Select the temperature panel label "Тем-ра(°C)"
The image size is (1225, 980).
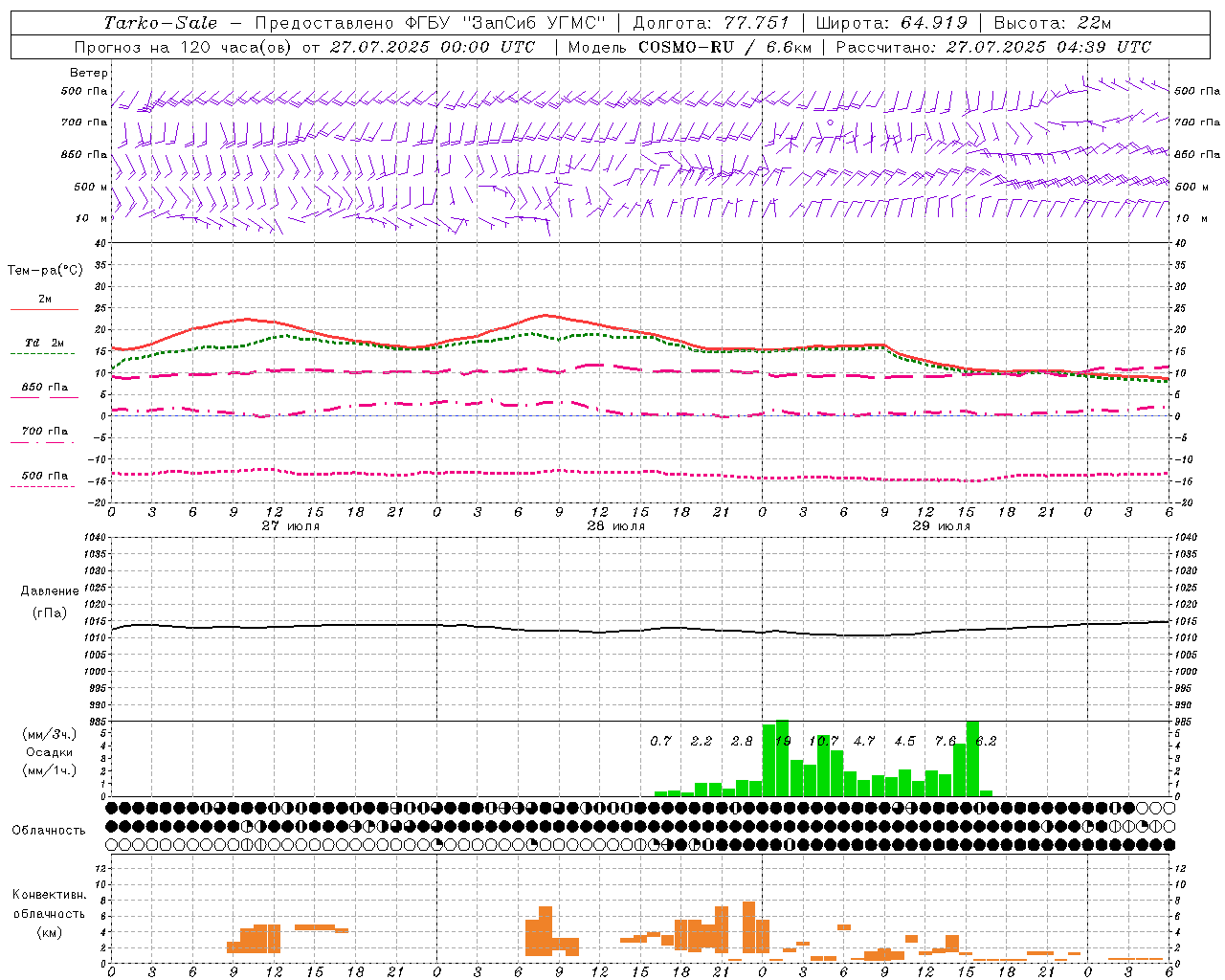coord(45,271)
